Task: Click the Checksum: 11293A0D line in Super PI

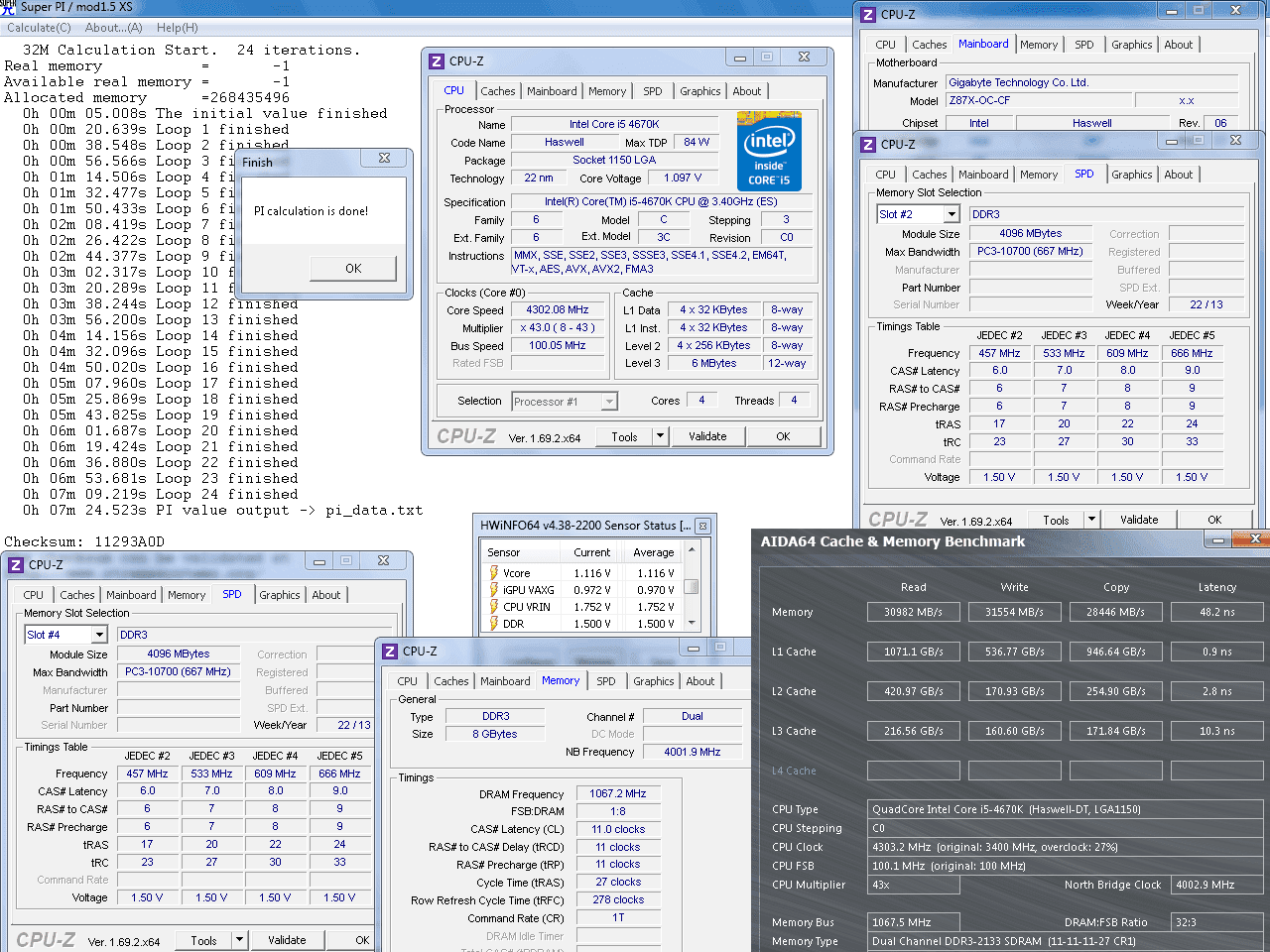Action: [x=84, y=541]
